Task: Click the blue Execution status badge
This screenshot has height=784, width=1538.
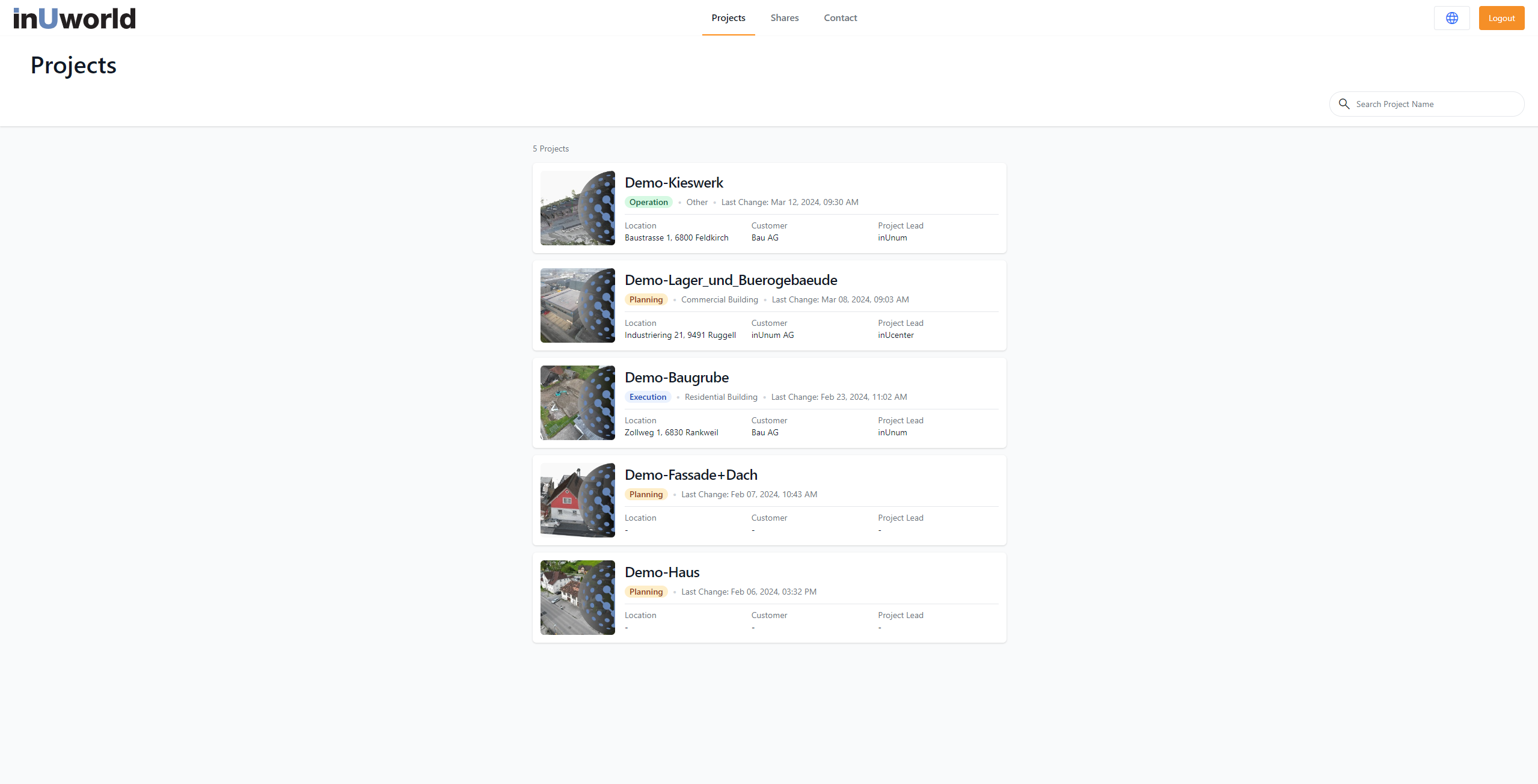Action: (648, 397)
